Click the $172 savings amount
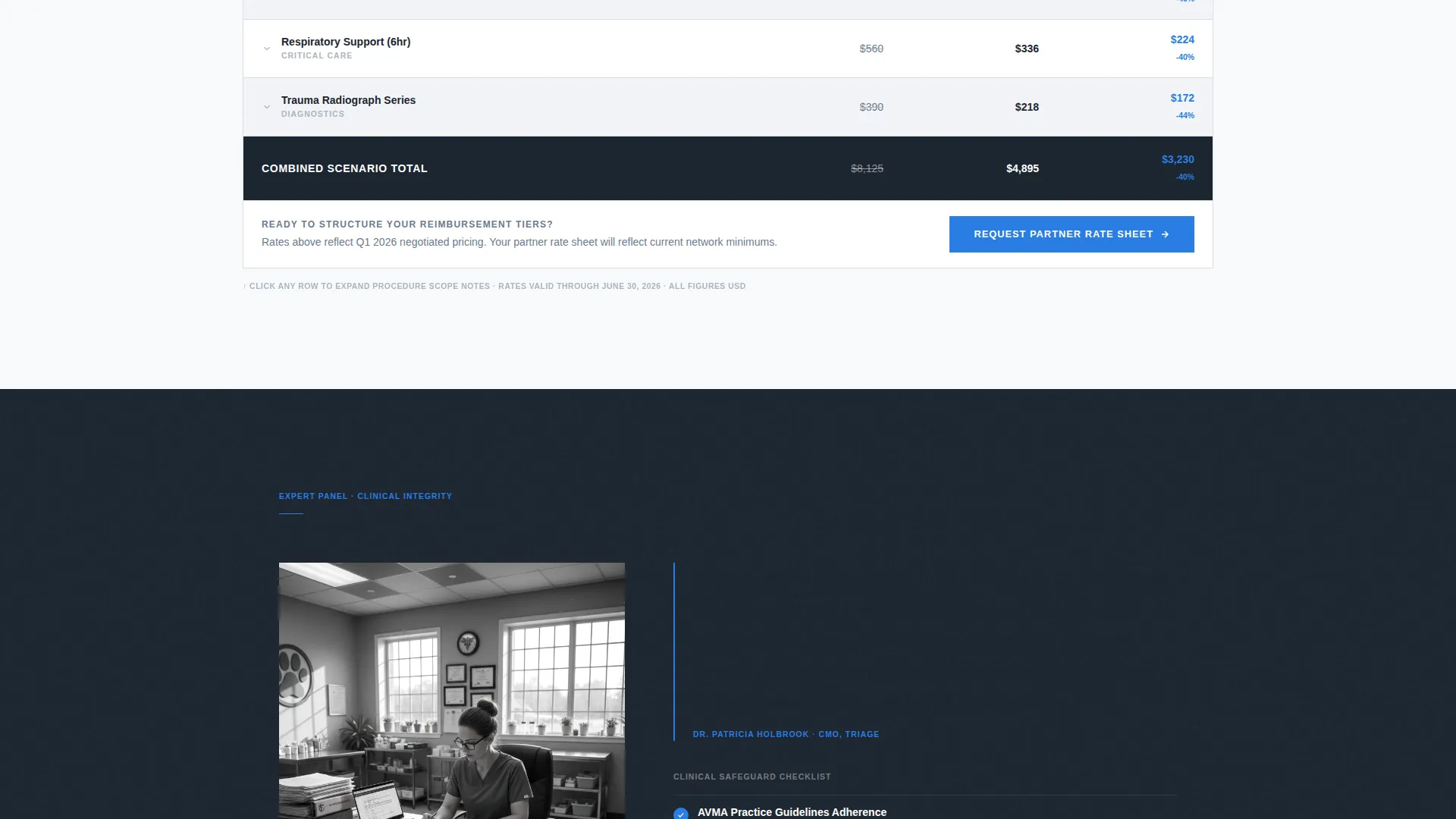1456x819 pixels. click(1182, 98)
